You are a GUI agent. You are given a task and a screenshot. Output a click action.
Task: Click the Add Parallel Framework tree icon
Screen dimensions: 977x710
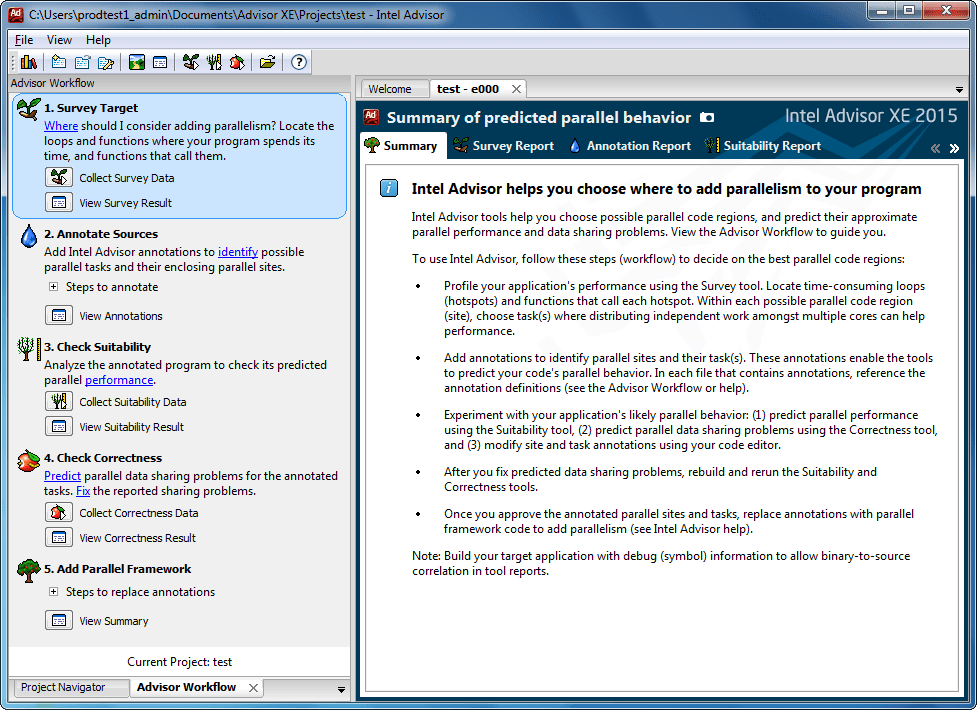[x=29, y=570]
